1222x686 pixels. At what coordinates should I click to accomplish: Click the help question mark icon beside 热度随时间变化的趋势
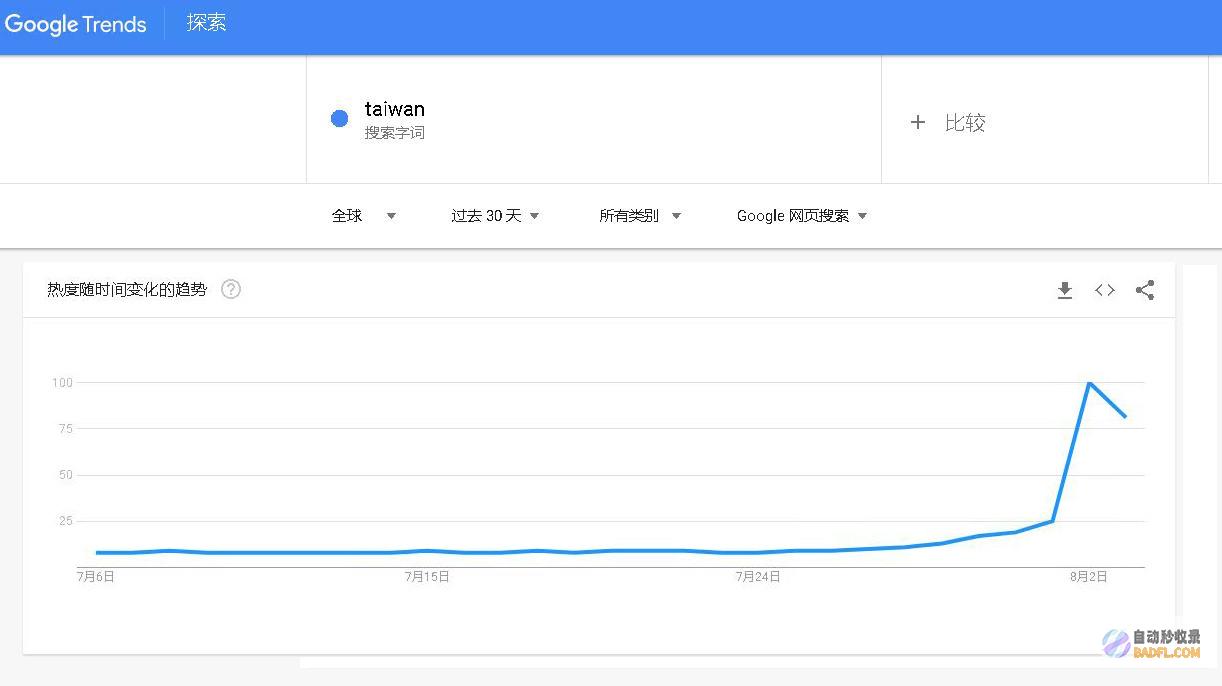(x=231, y=289)
